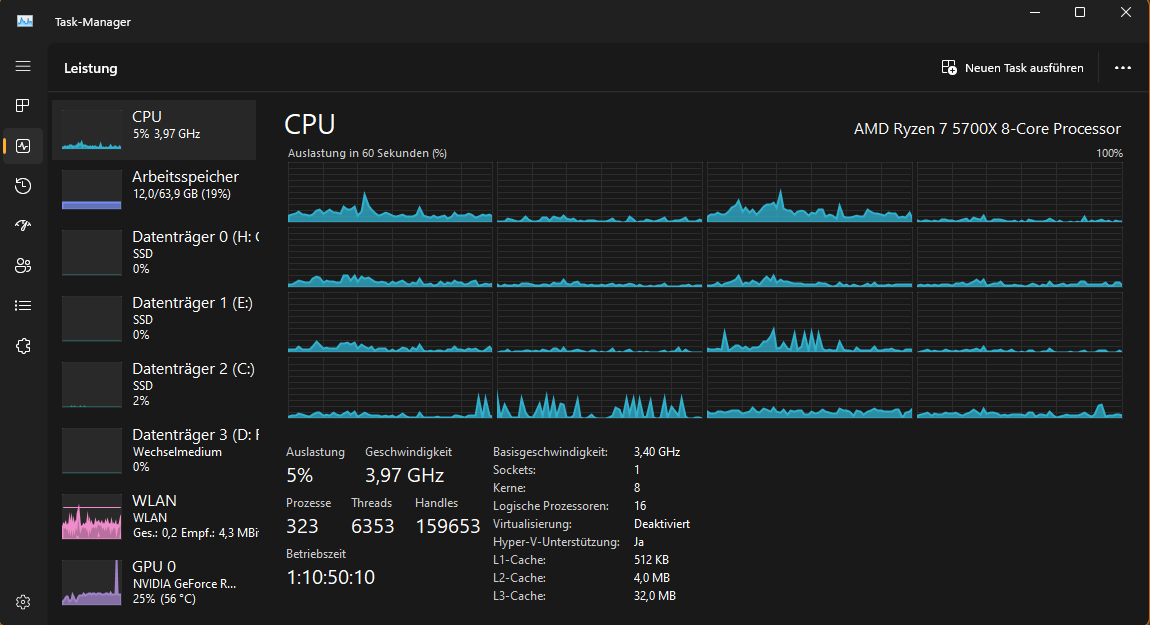Click the Kerne value 8
This screenshot has height=625, width=1150.
[x=637, y=488]
